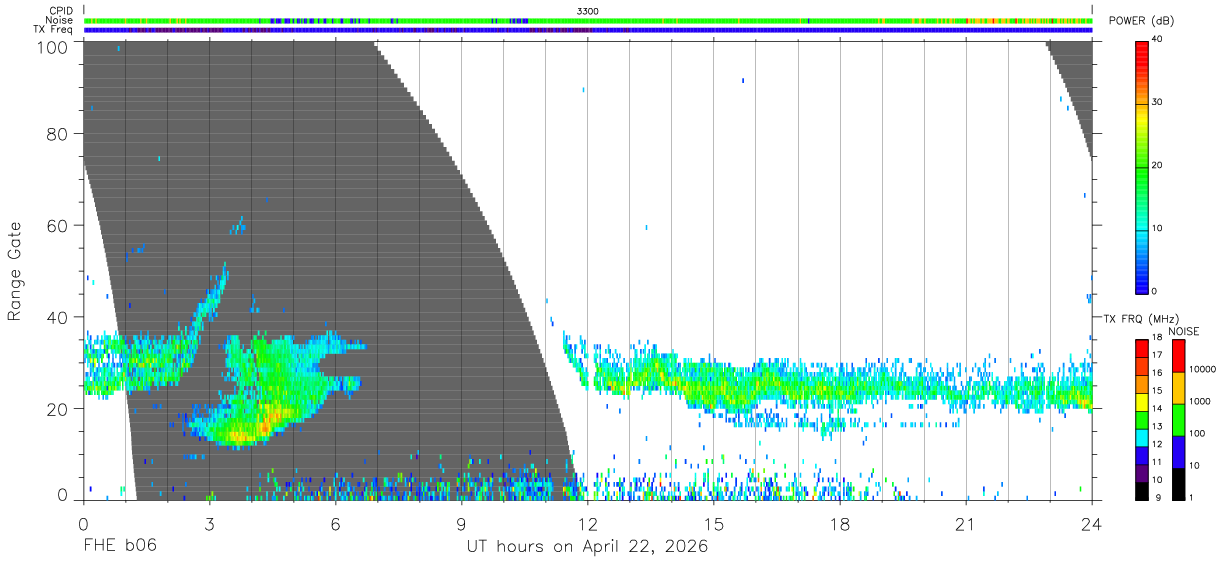1228x567 pixels.
Task: Click the FHE b06 radar beam label
Action: [120, 547]
